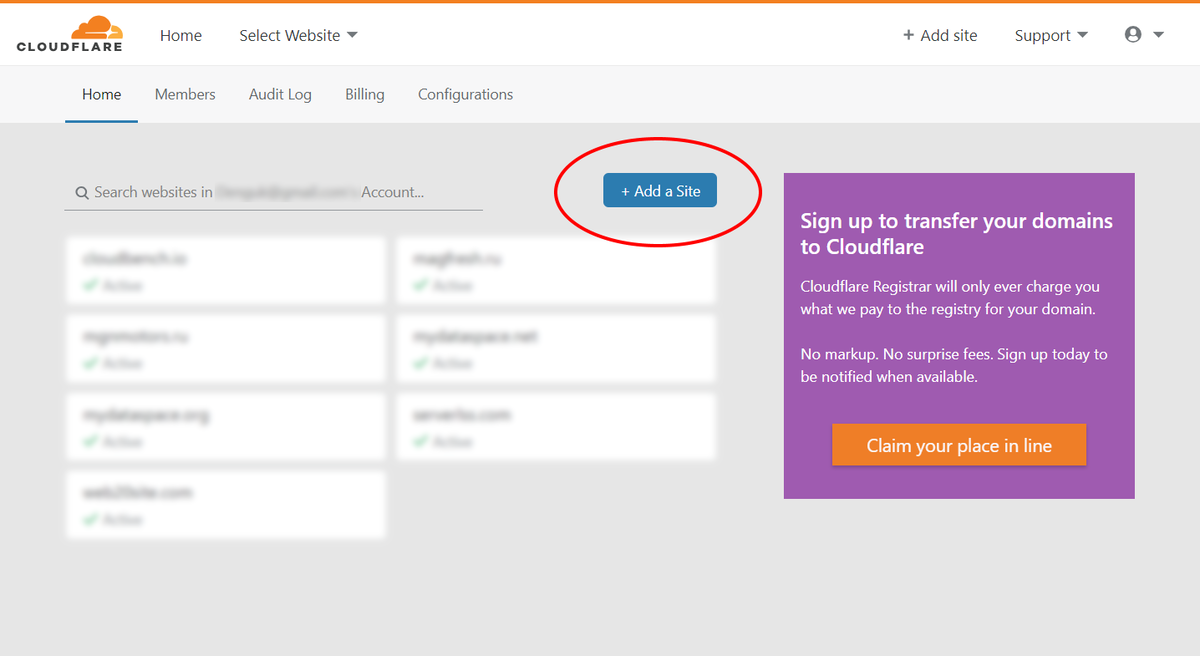The height and width of the screenshot is (656, 1200).
Task: Open the web20site.com site card
Action: tap(226, 504)
